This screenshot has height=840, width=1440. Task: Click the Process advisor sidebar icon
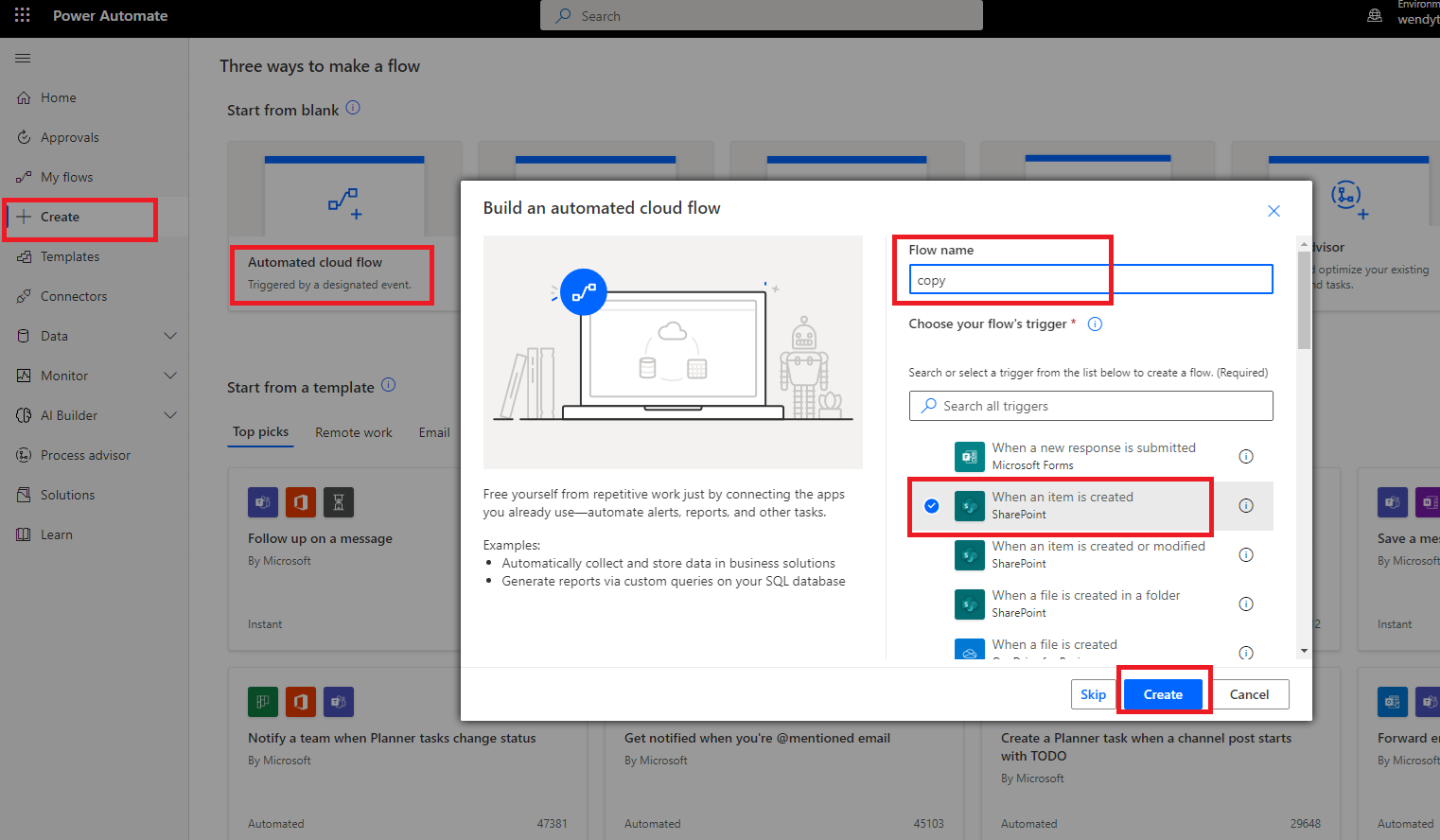point(24,455)
